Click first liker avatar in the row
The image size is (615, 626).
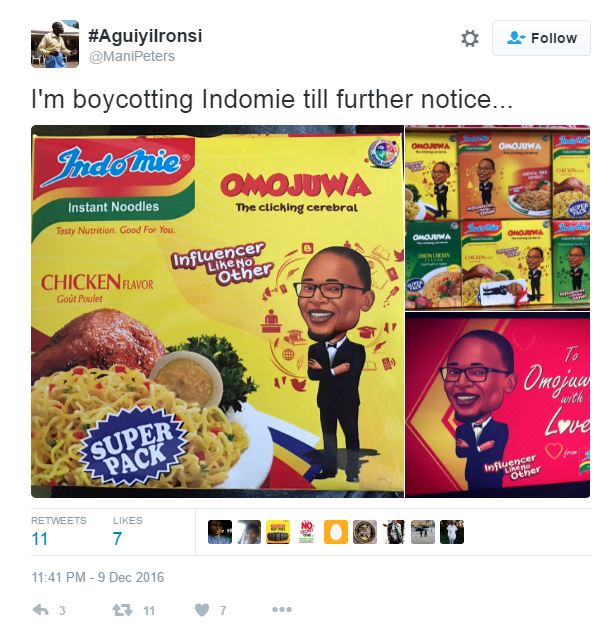click(x=220, y=532)
